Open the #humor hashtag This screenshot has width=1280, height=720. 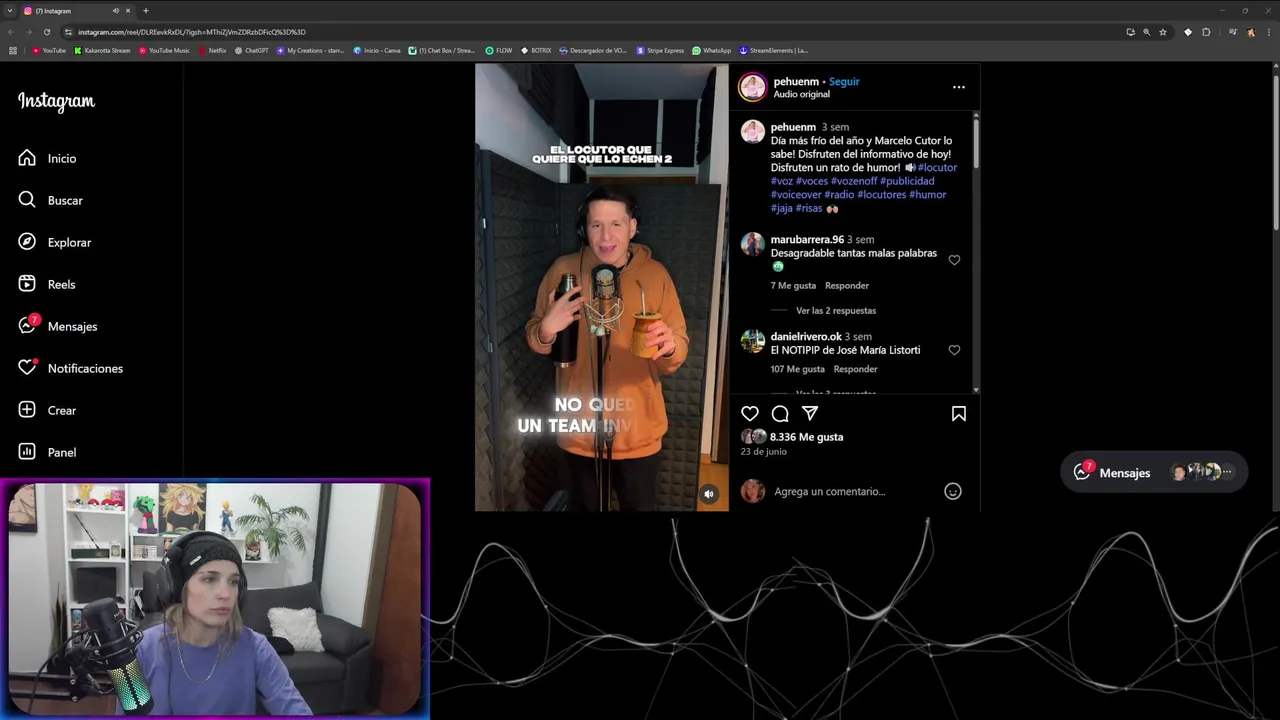click(x=927, y=194)
